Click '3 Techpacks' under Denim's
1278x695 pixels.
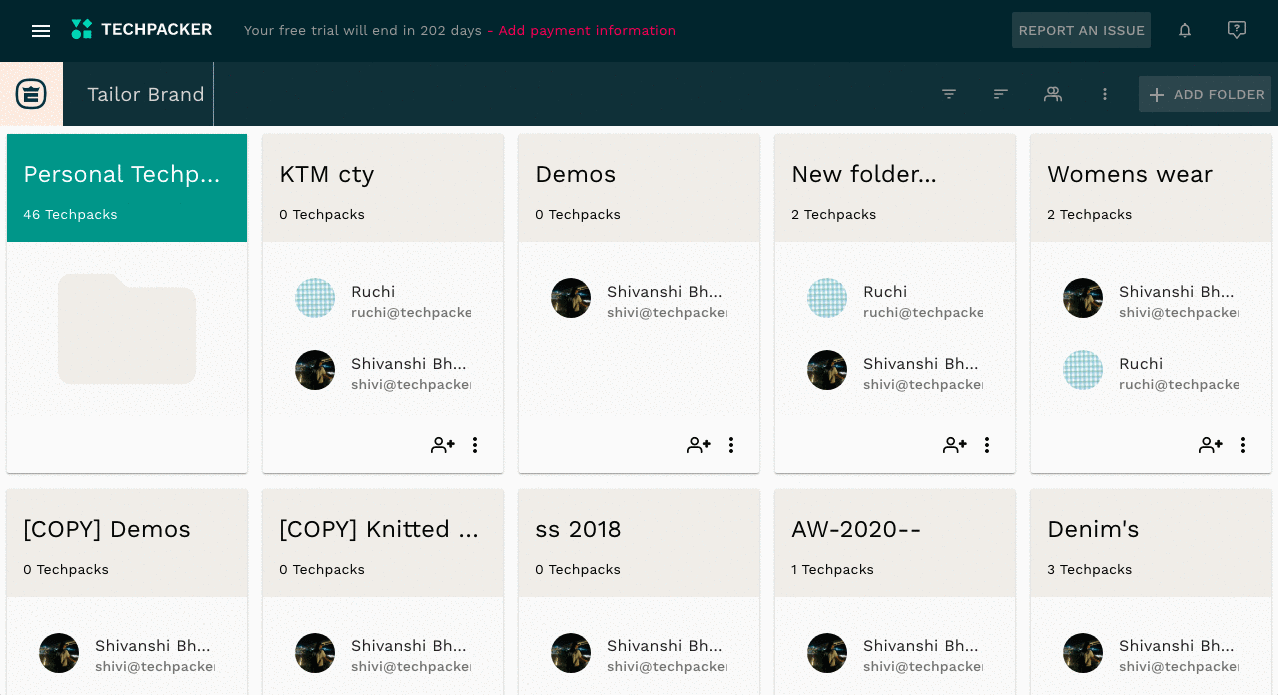click(1090, 570)
